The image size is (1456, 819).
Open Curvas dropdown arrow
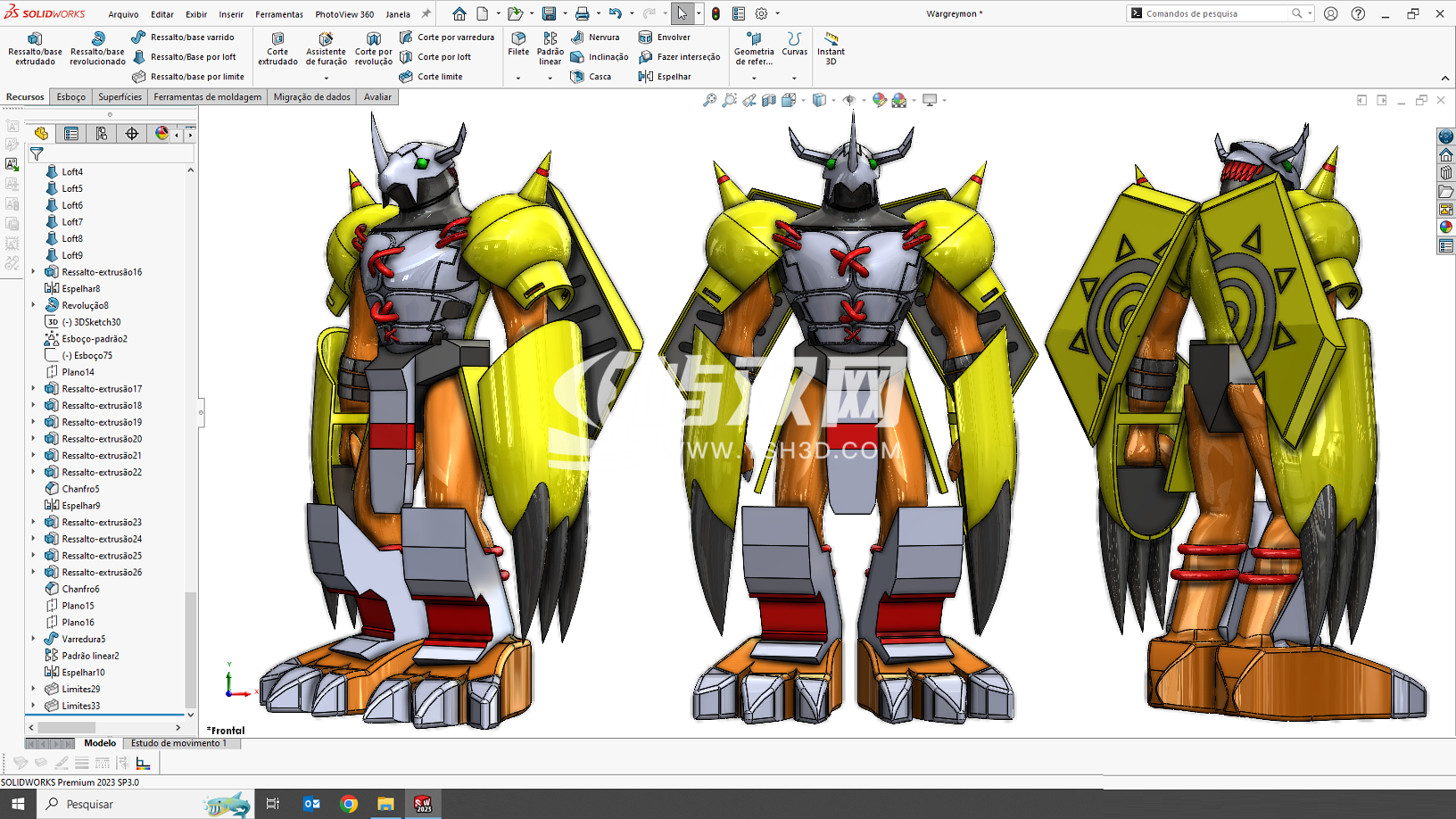pyautogui.click(x=794, y=79)
